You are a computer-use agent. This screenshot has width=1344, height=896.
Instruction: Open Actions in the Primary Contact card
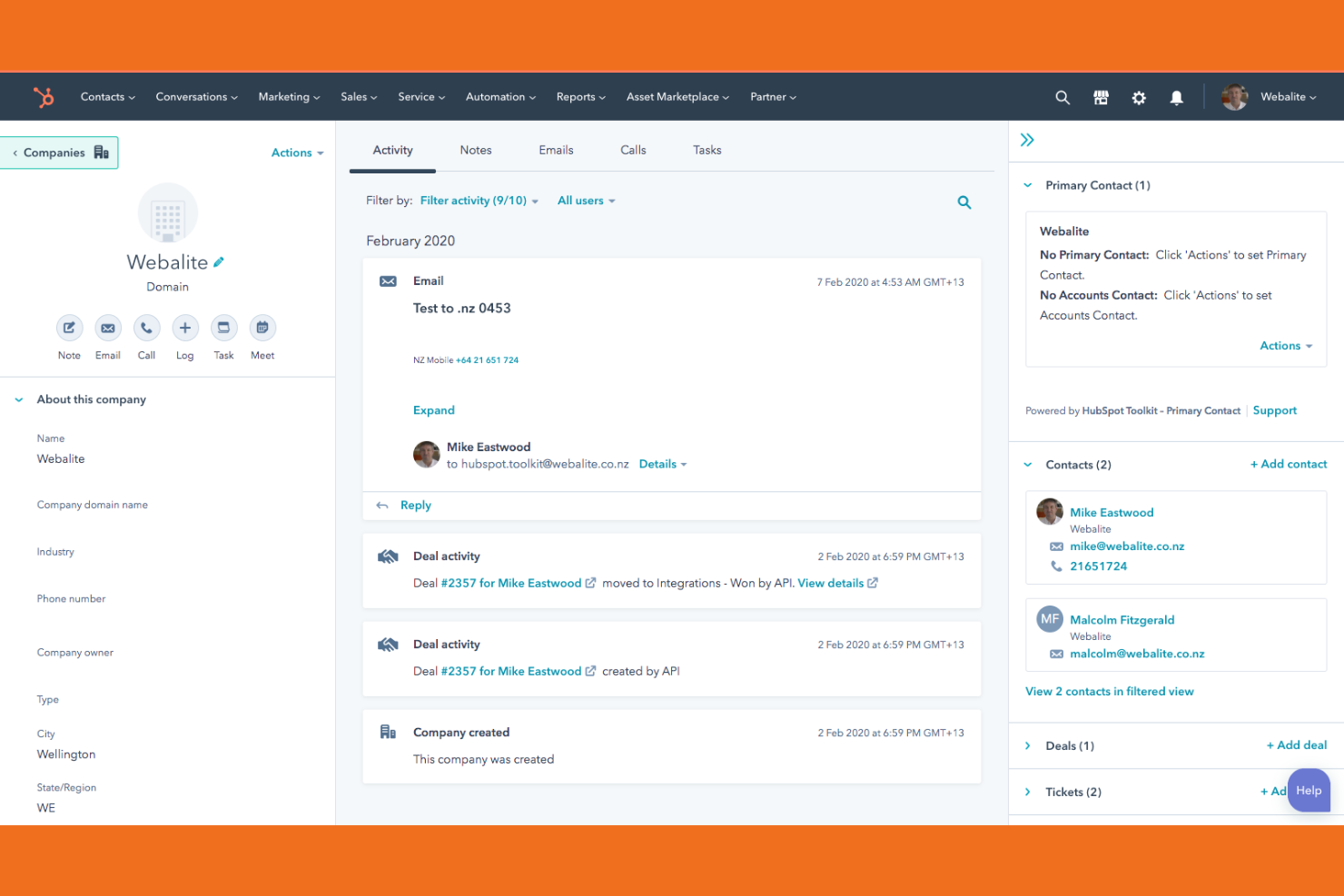1285,345
